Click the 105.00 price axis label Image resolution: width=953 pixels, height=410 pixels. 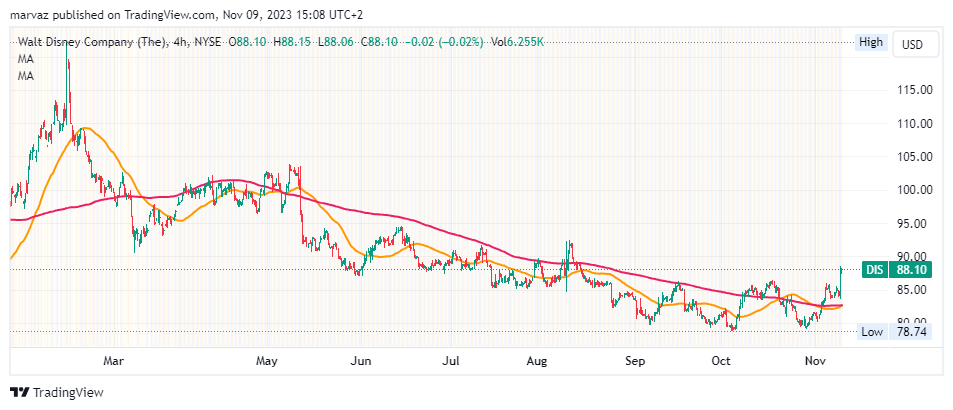(x=915, y=157)
